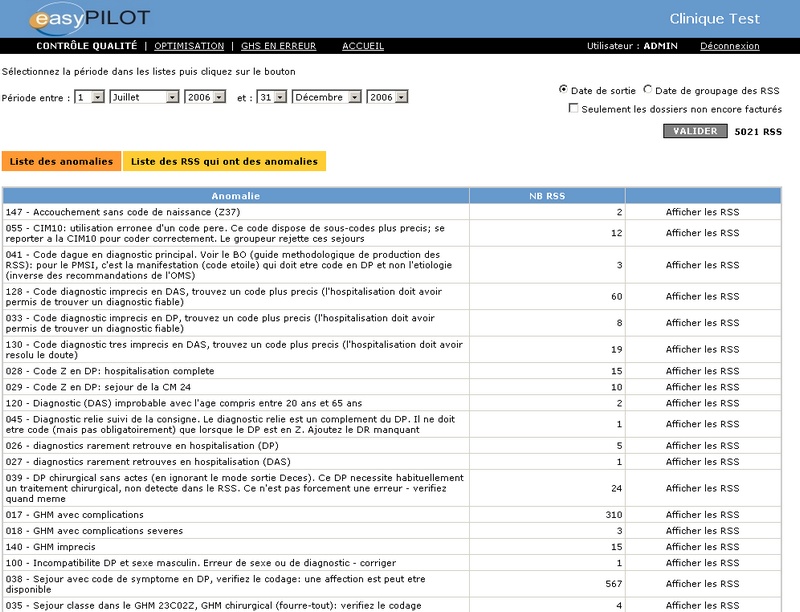This screenshot has height=612, width=800.
Task: Click the 5021 RSS total label
Action: (x=758, y=132)
